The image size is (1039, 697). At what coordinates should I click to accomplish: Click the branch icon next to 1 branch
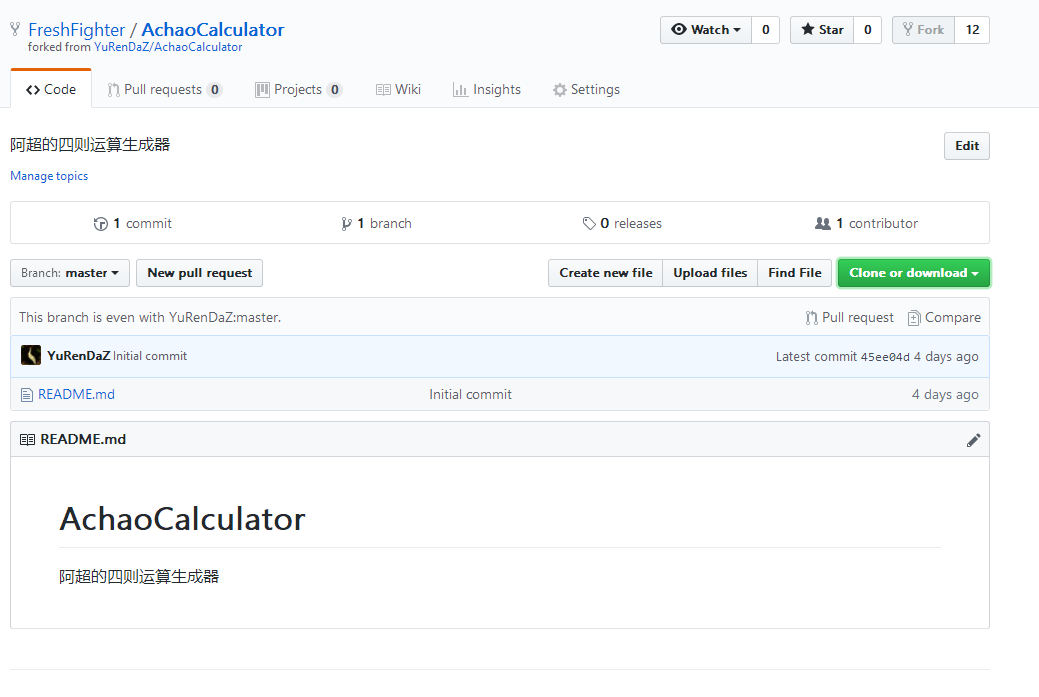coord(346,224)
